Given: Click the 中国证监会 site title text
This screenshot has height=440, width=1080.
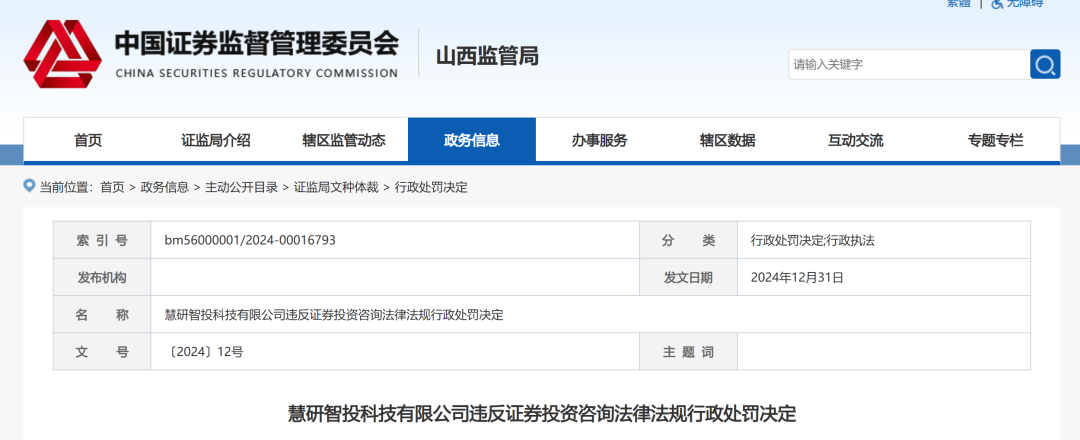Looking at the screenshot, I should click(256, 43).
